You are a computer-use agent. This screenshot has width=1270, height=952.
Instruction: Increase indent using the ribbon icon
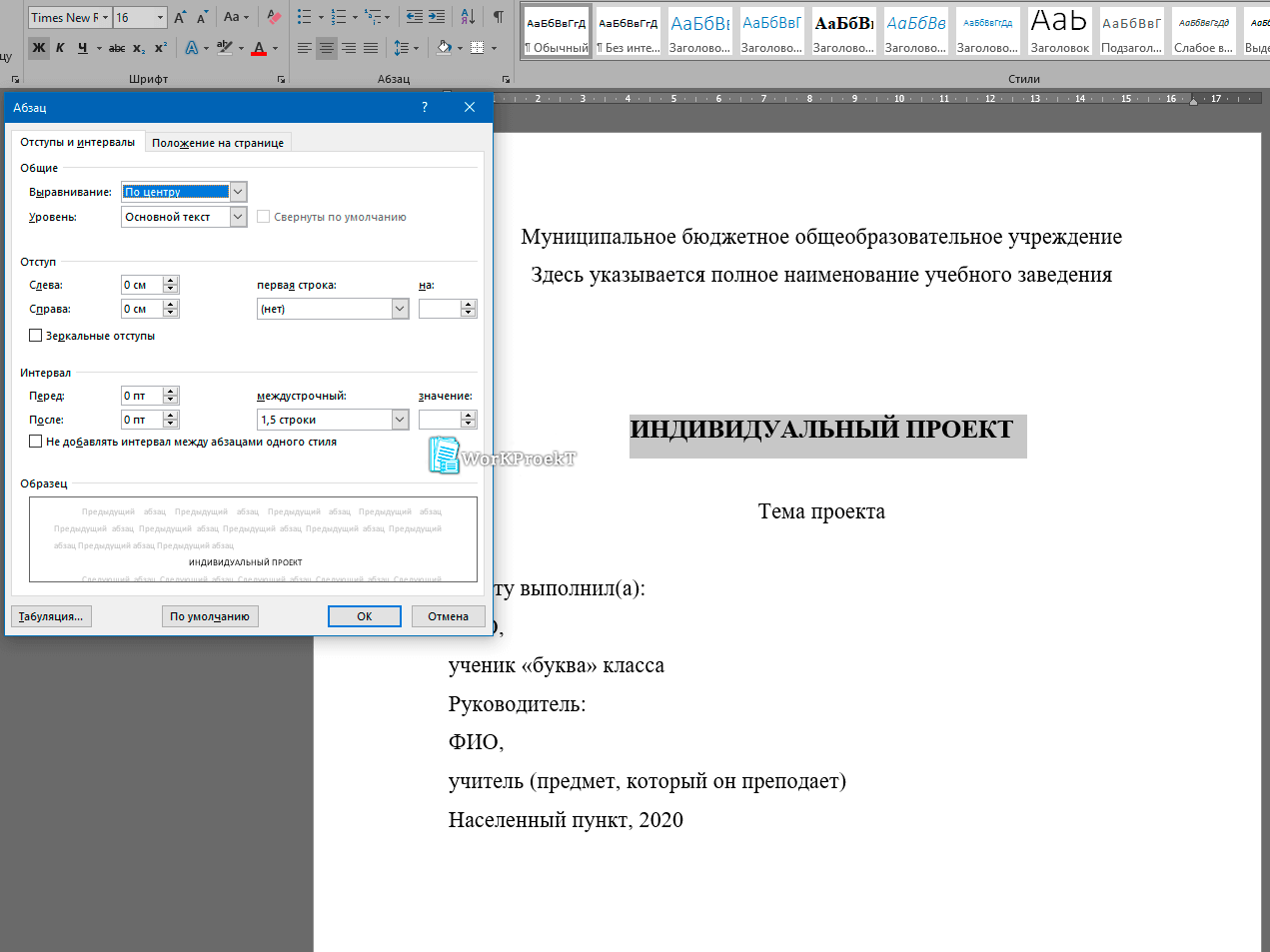[437, 17]
